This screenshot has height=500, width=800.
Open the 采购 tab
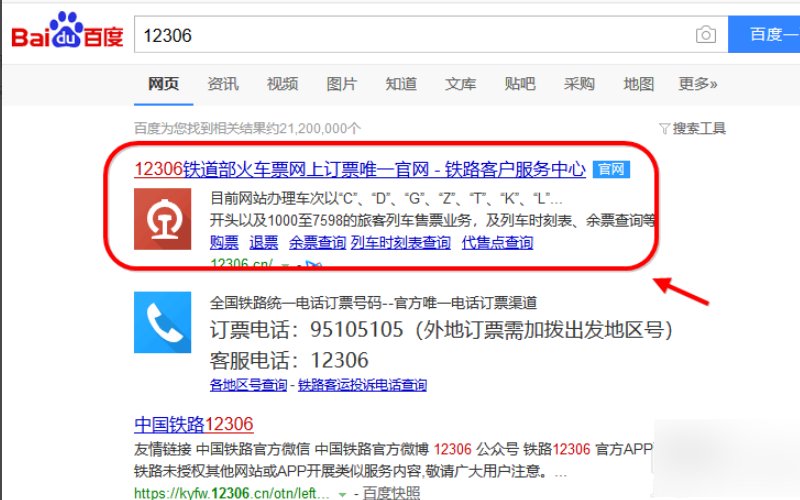tap(579, 84)
